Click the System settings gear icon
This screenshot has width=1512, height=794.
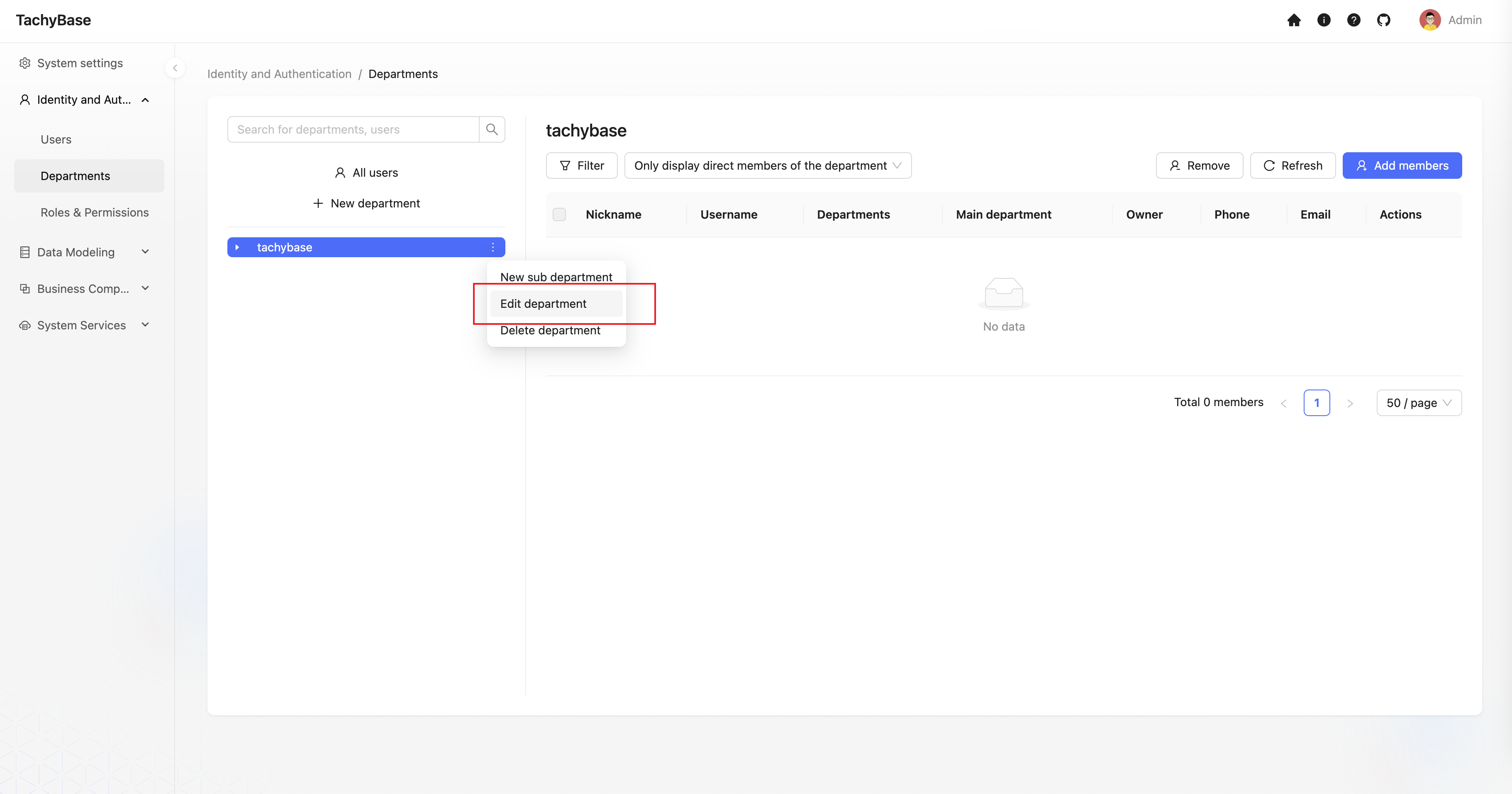24,63
